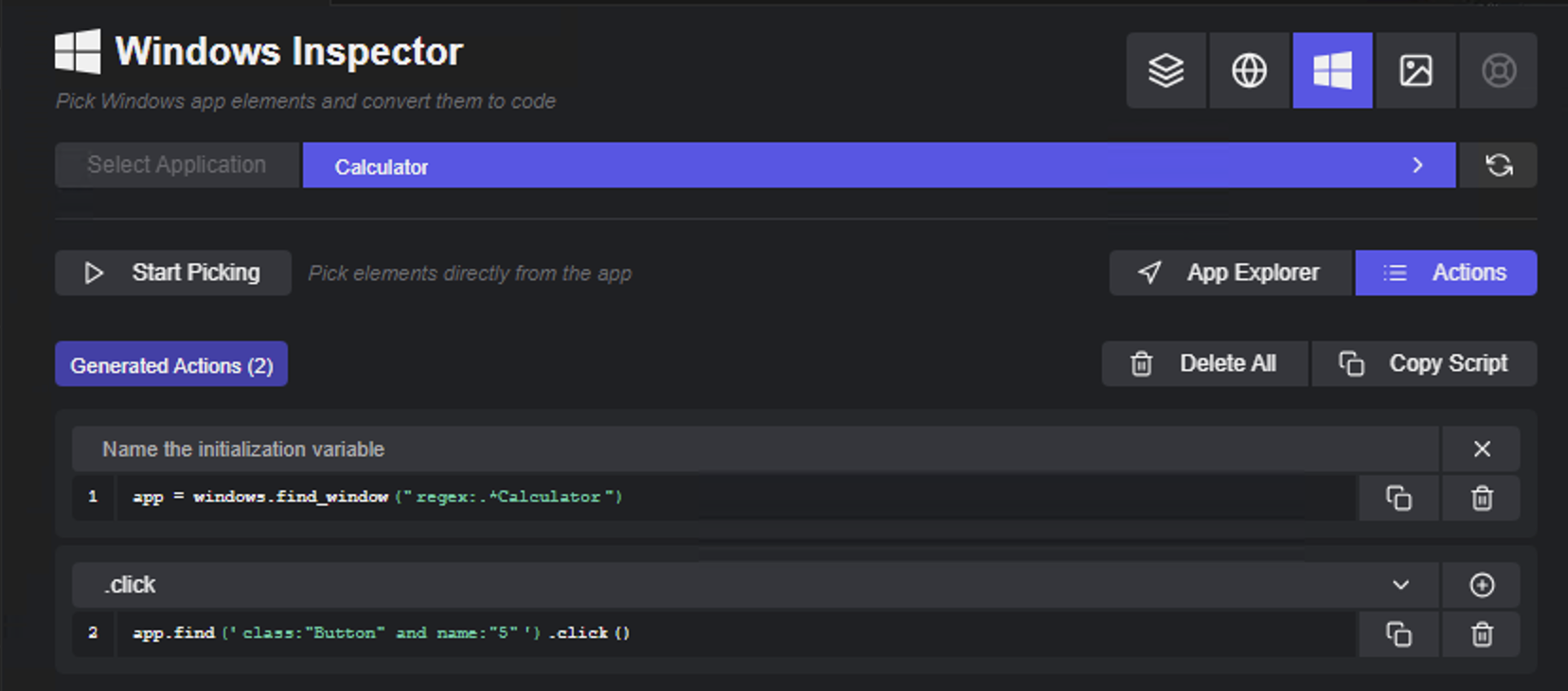
Task: Click the Windows logo beside the title
Action: click(x=78, y=51)
